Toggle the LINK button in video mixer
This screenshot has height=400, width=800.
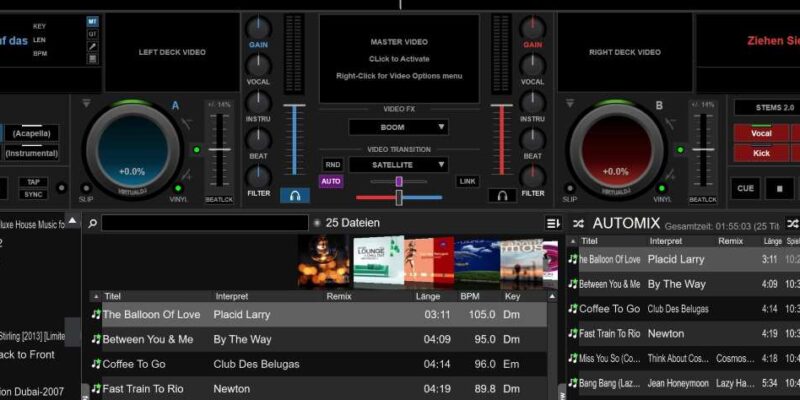[x=467, y=181]
